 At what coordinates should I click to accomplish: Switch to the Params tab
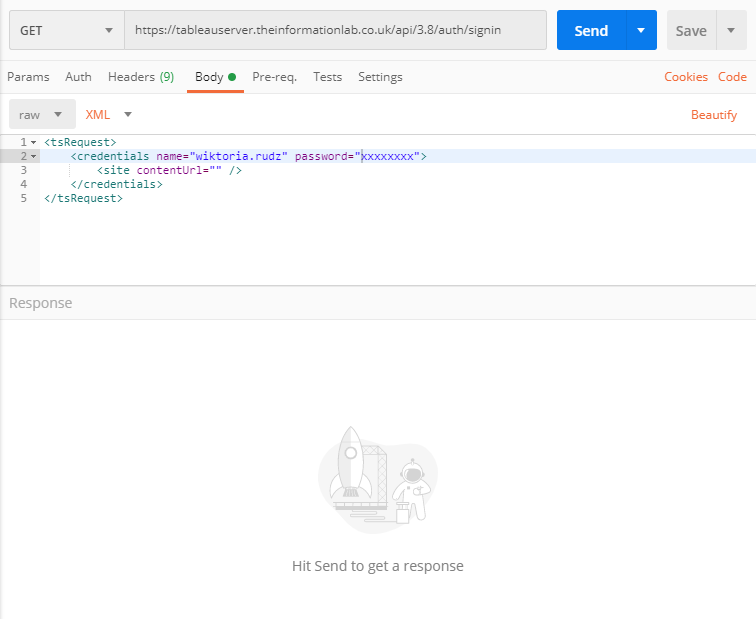[28, 77]
